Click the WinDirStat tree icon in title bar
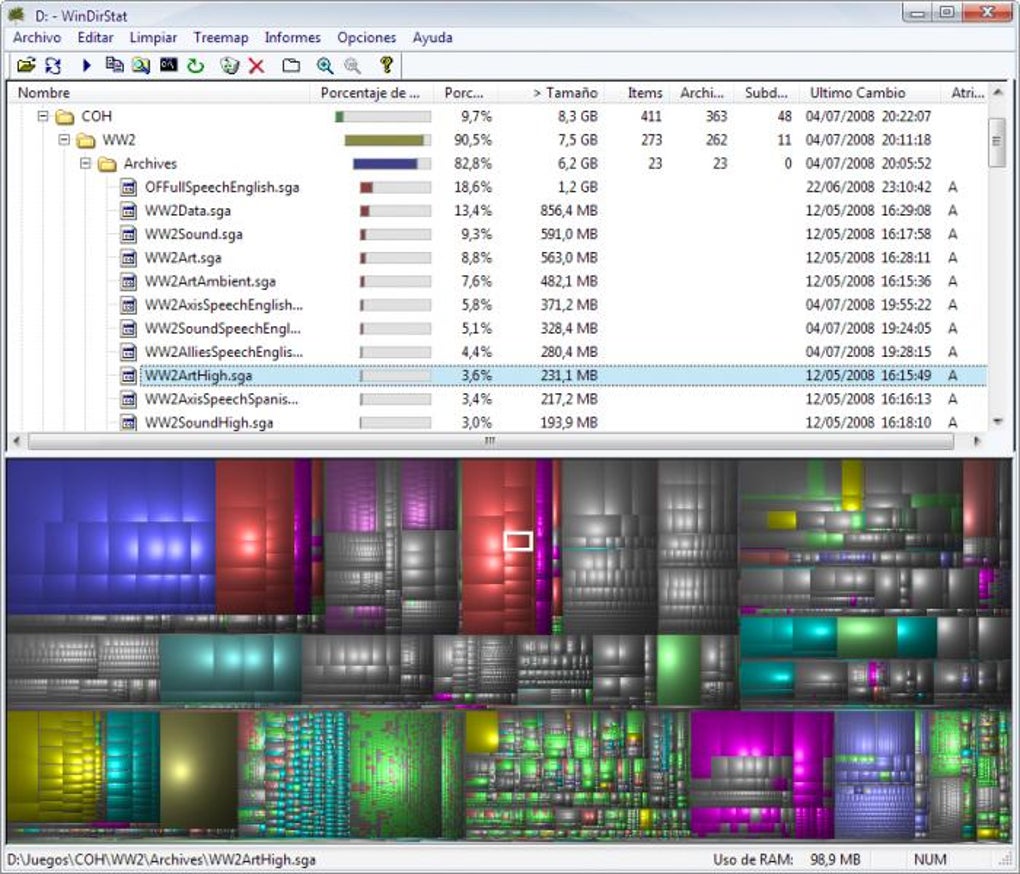The height and width of the screenshot is (874, 1020). [16, 14]
